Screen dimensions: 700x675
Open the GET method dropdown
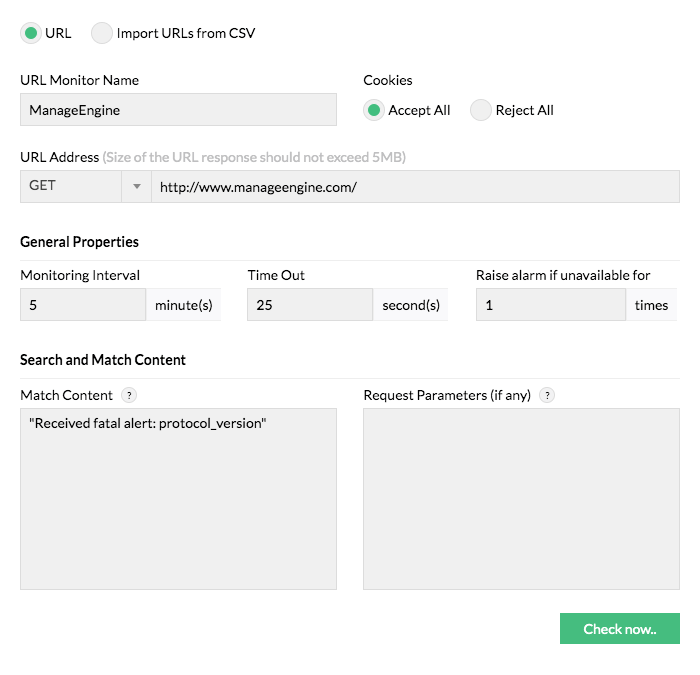70,186
